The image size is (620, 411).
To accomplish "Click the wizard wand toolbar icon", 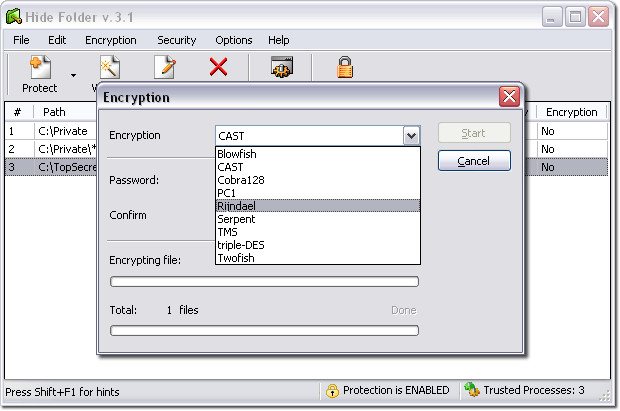I will pyautogui.click(x=110, y=67).
